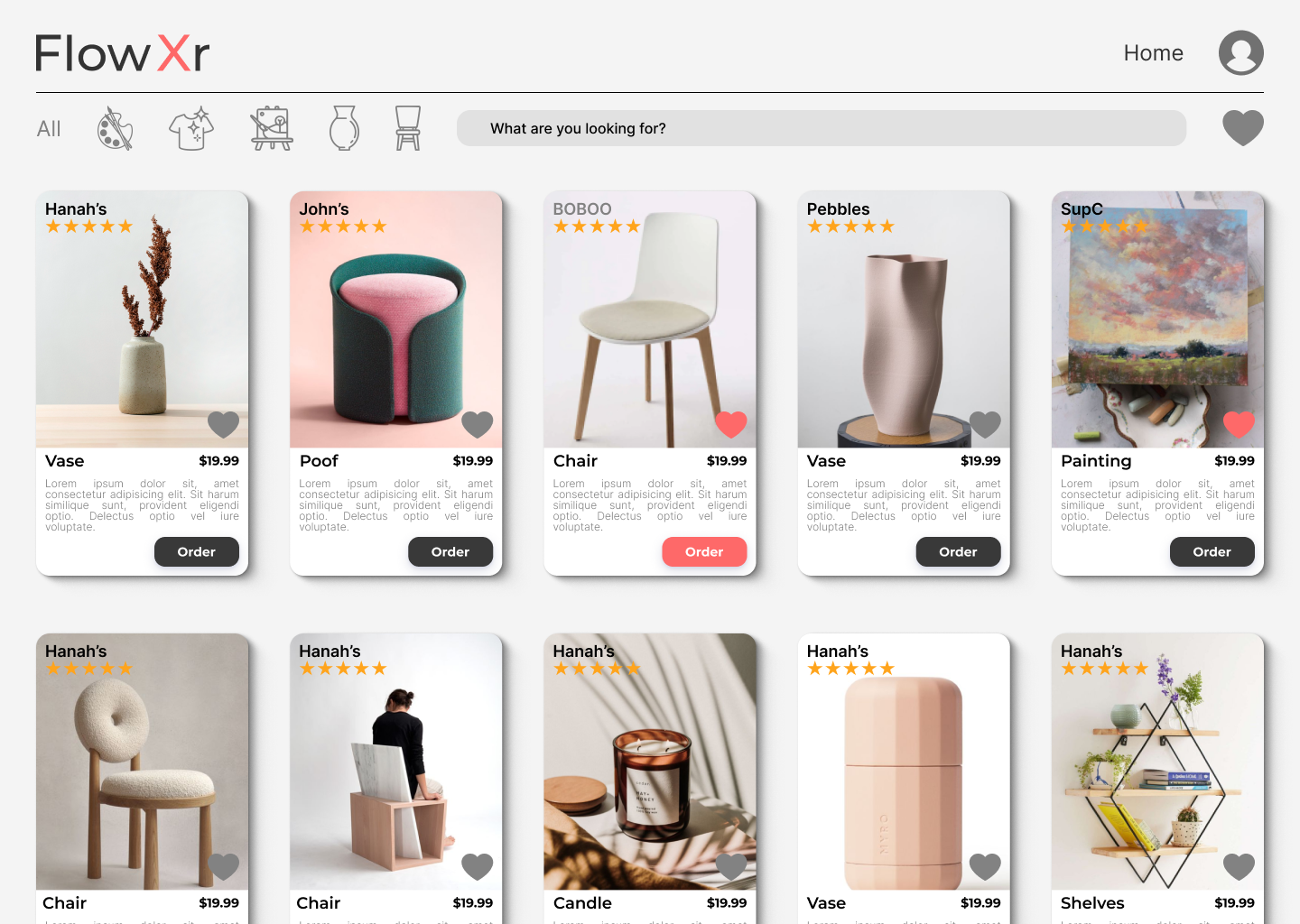Click the 'Shelves' product title
This screenshot has width=1300, height=924.
click(1092, 903)
